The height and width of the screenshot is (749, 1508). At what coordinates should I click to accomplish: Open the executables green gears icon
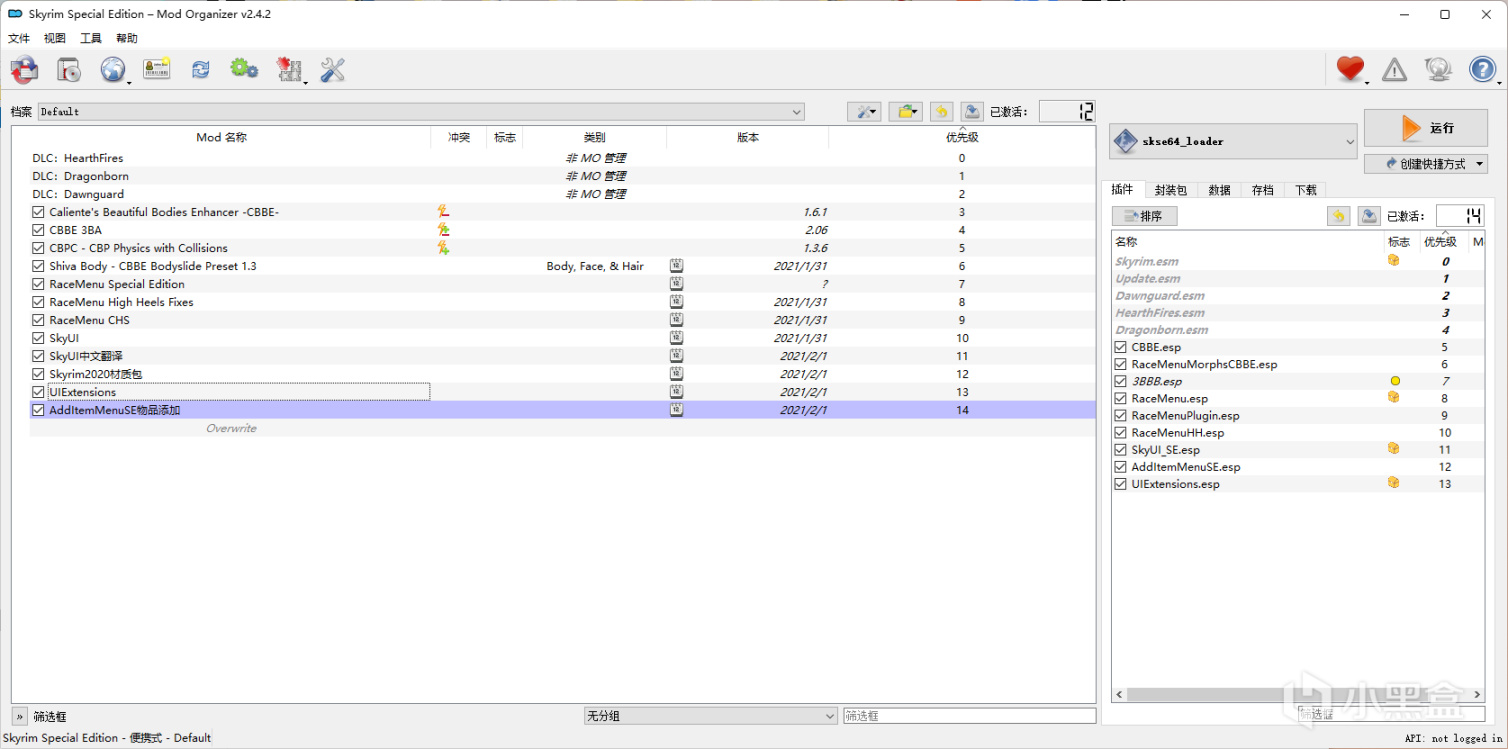pos(244,69)
